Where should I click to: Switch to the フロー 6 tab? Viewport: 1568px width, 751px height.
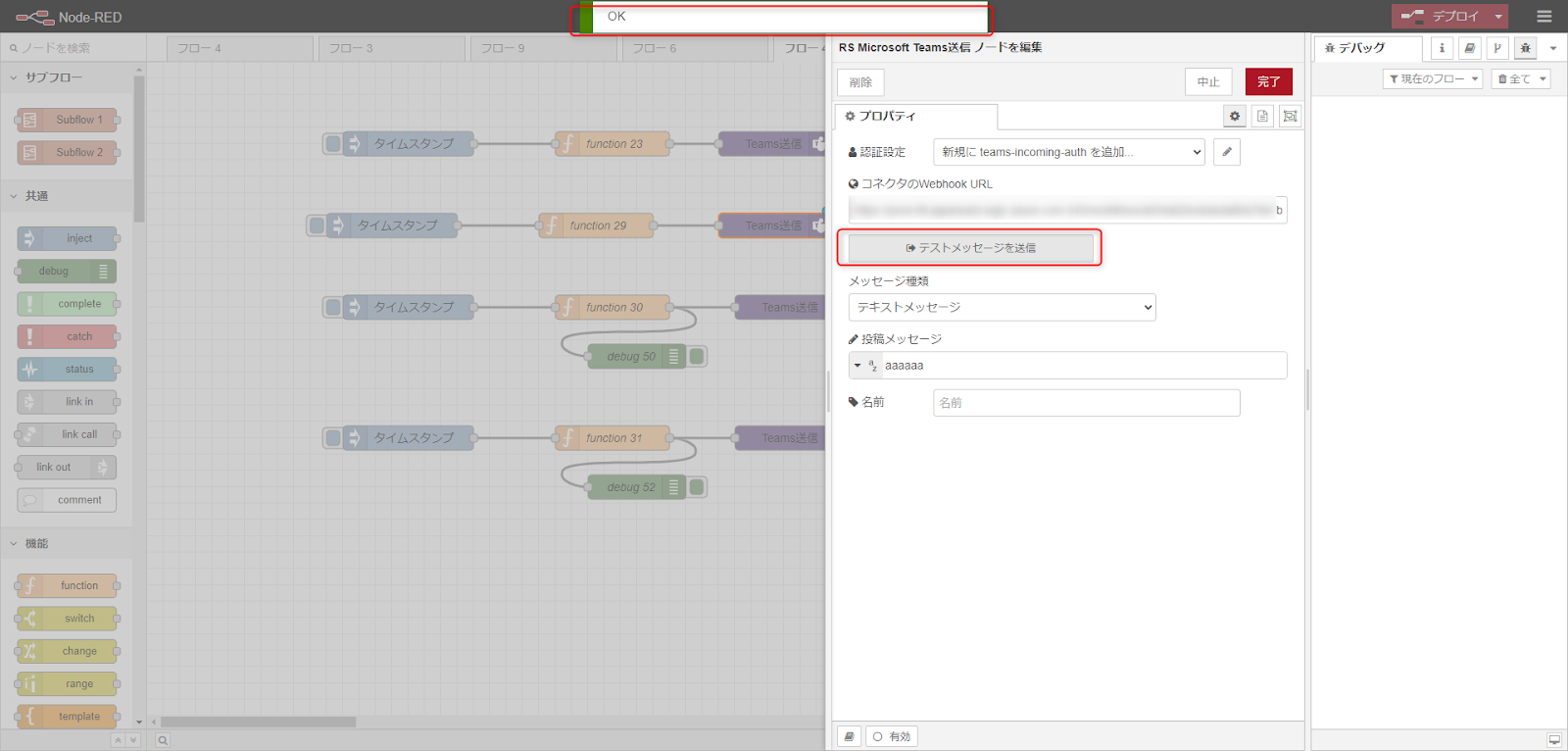[695, 48]
